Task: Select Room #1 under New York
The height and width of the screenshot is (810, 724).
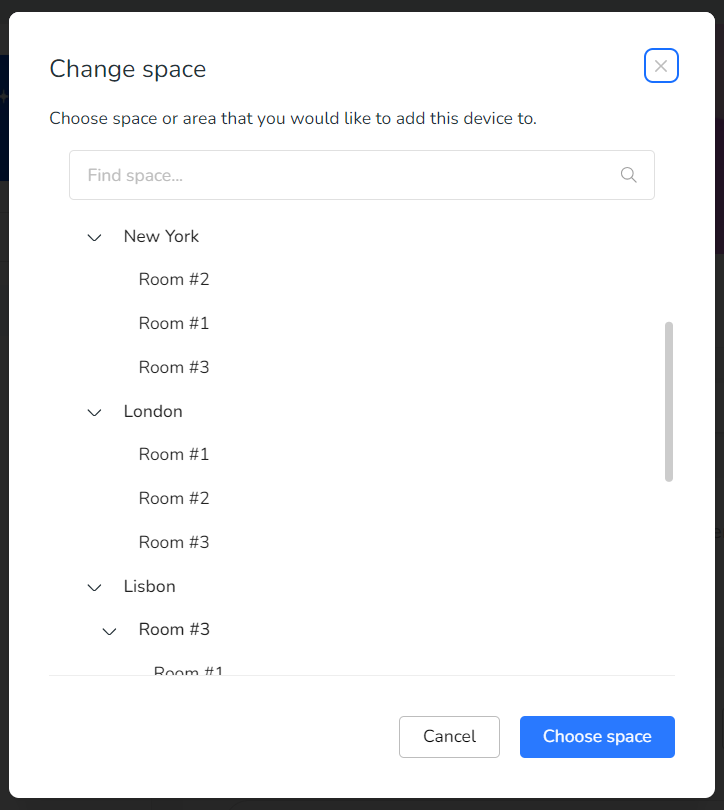Action: point(174,323)
